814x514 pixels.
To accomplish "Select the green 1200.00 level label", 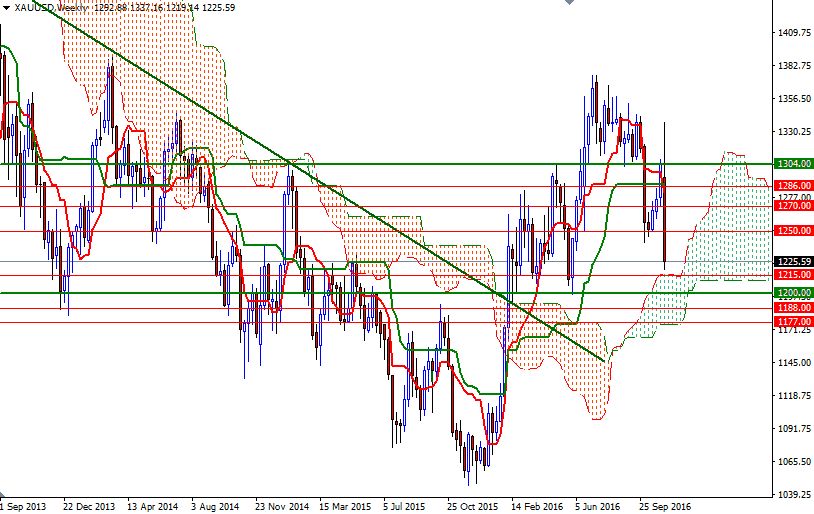I will tap(792, 293).
